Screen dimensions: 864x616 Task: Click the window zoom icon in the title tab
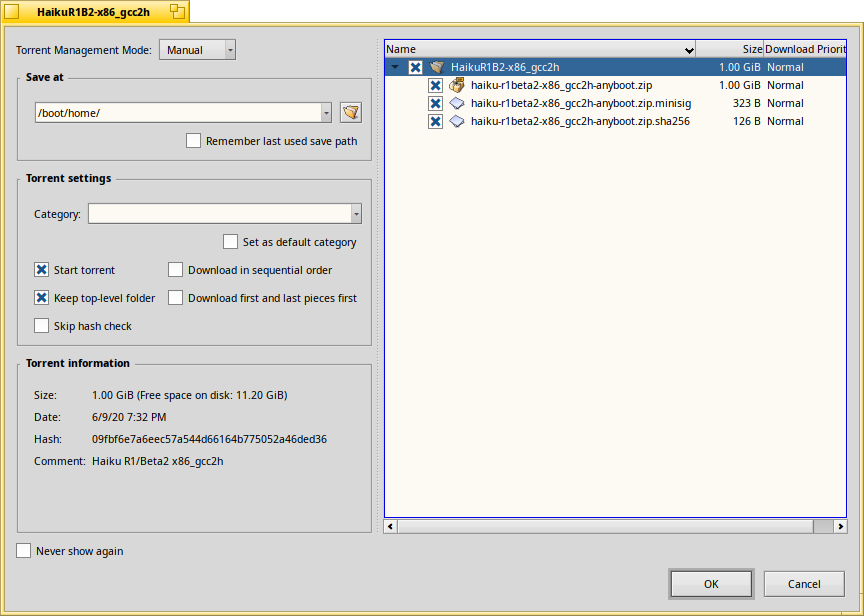pyautogui.click(x=177, y=12)
